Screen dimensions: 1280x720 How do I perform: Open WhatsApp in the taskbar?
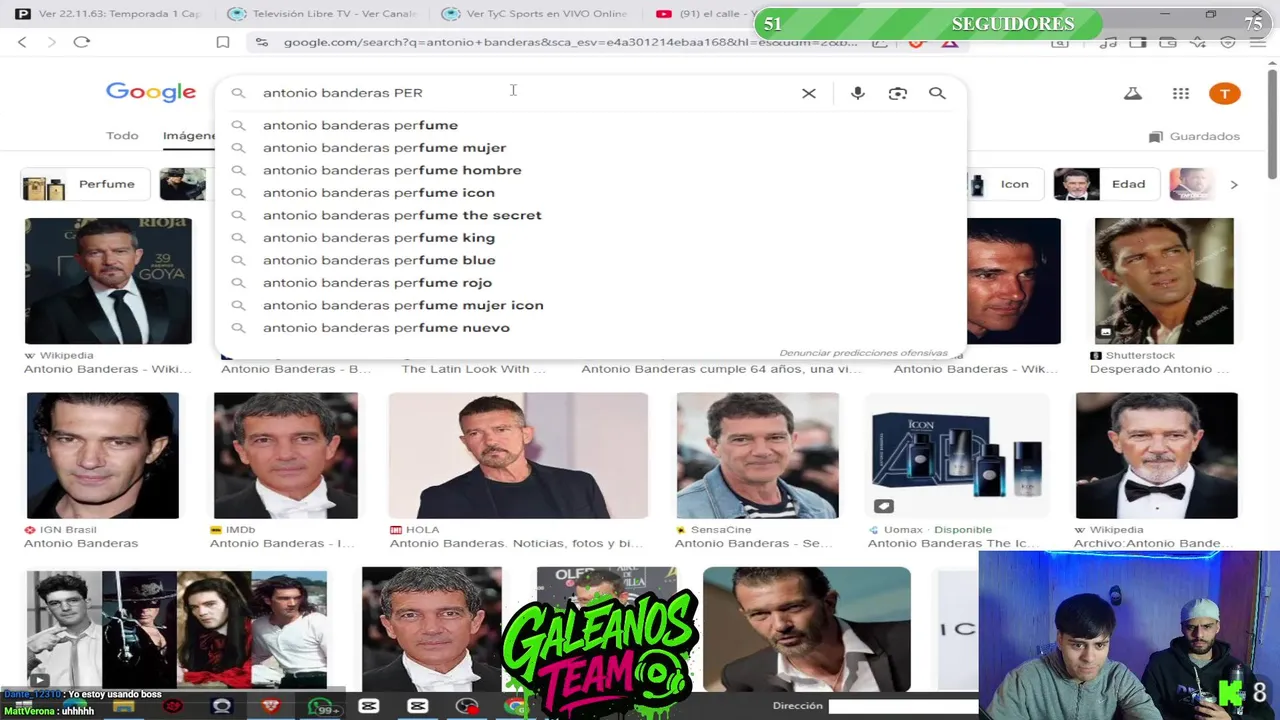322,707
